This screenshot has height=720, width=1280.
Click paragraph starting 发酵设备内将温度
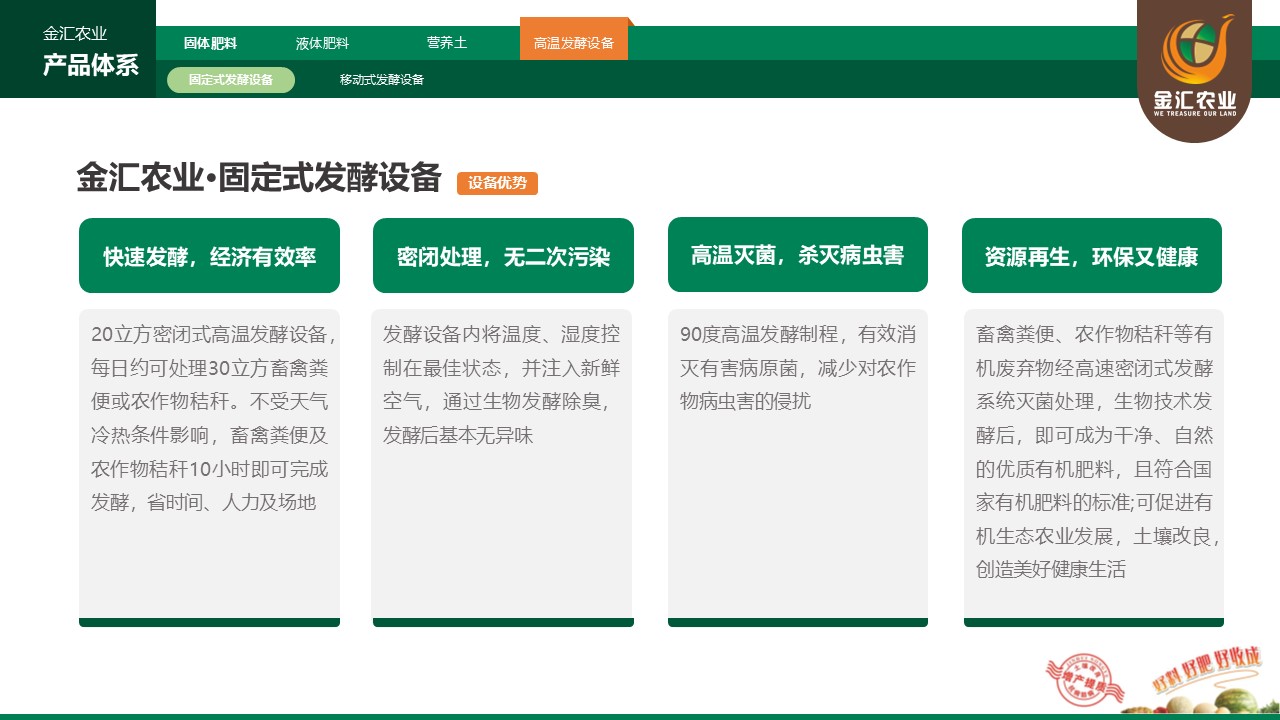coord(501,385)
